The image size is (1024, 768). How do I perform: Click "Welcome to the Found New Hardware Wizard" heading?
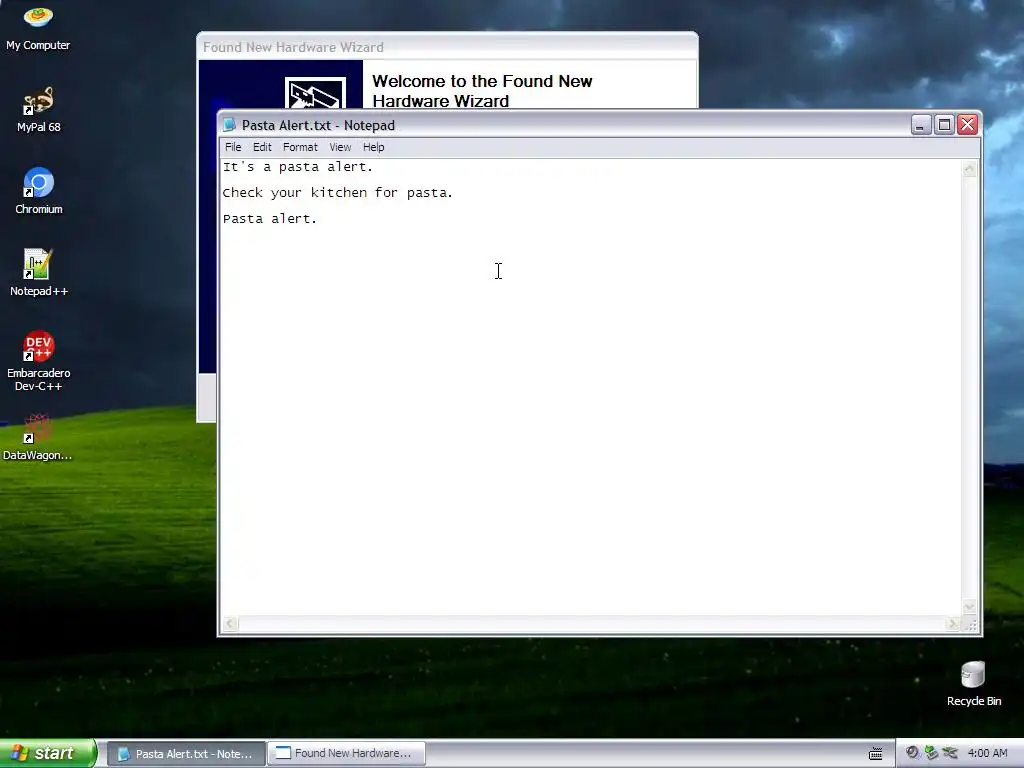tap(482, 91)
